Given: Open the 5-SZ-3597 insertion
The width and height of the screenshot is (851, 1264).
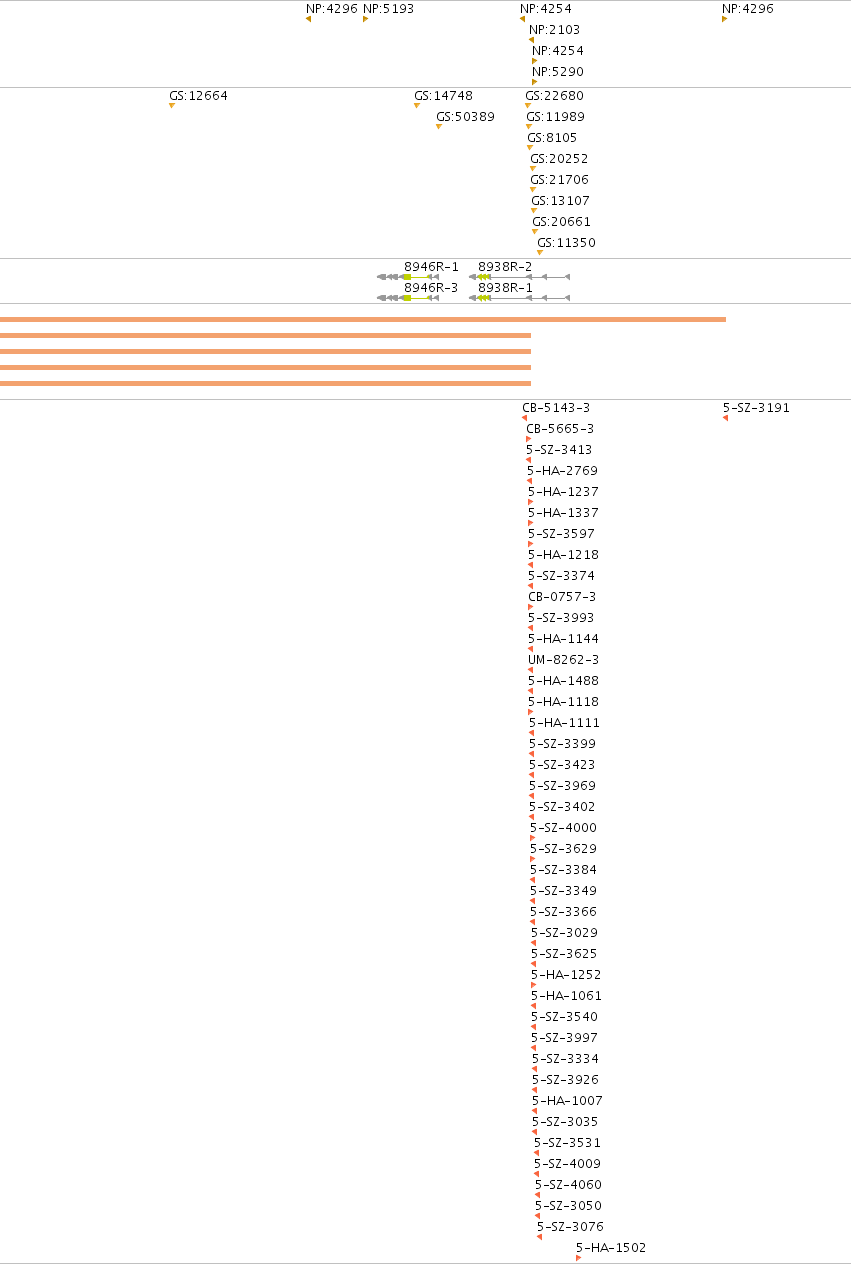Looking at the screenshot, I should (x=561, y=534).
